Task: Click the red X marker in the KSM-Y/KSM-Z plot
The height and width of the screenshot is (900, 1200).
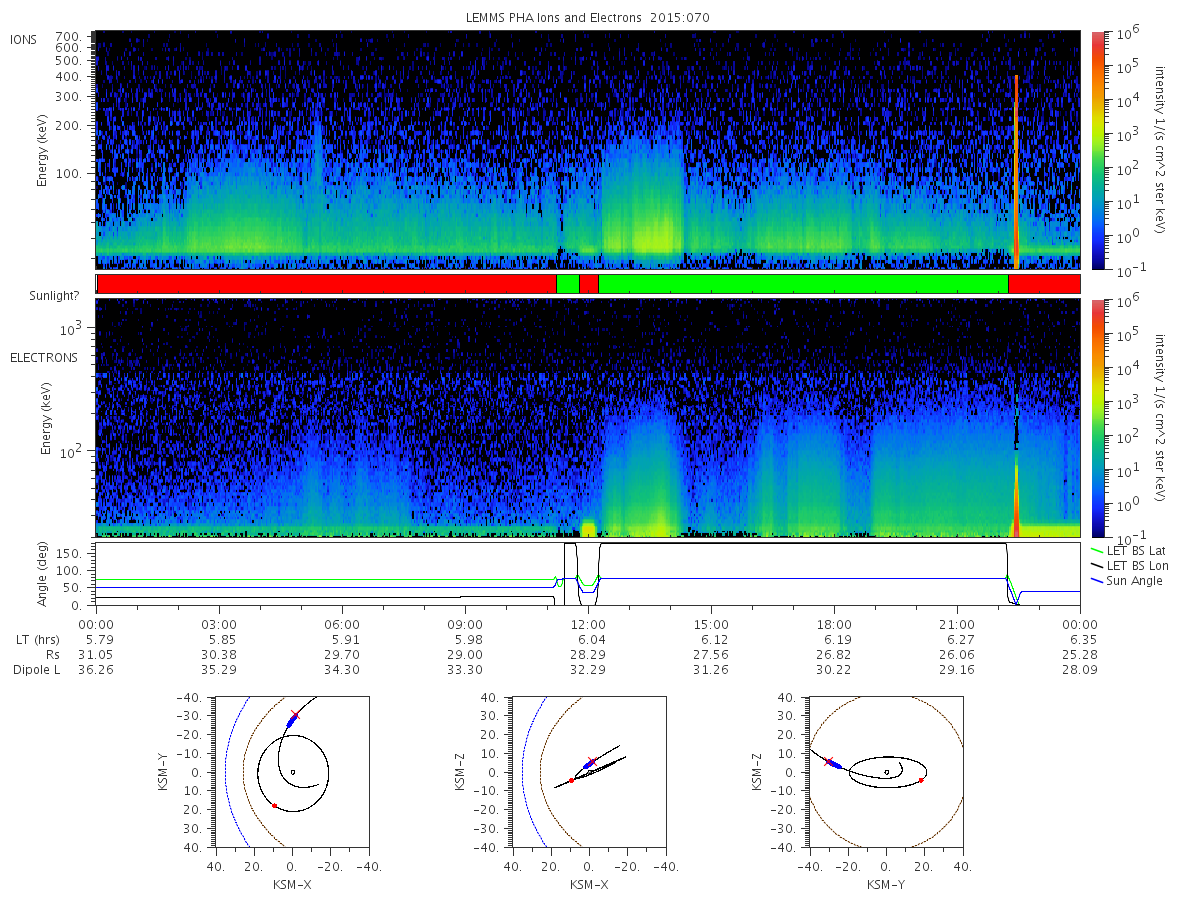Action: point(828,761)
